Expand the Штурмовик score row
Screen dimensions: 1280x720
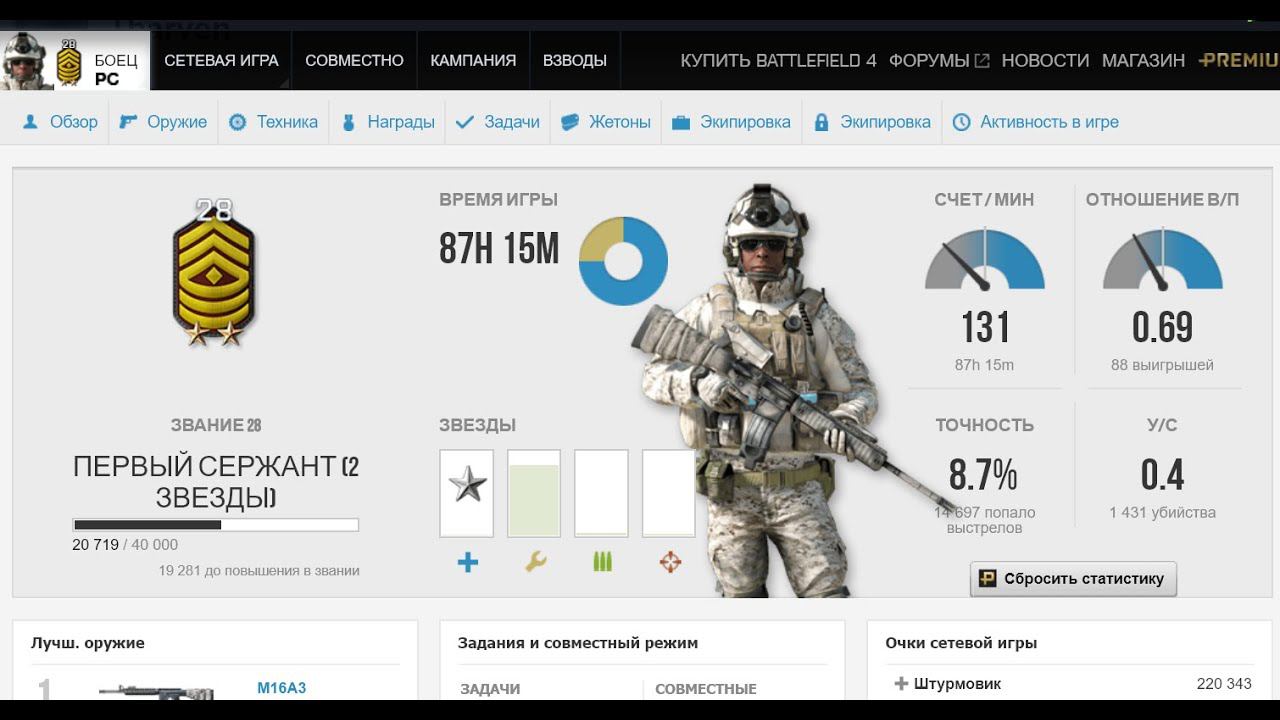[1068, 684]
